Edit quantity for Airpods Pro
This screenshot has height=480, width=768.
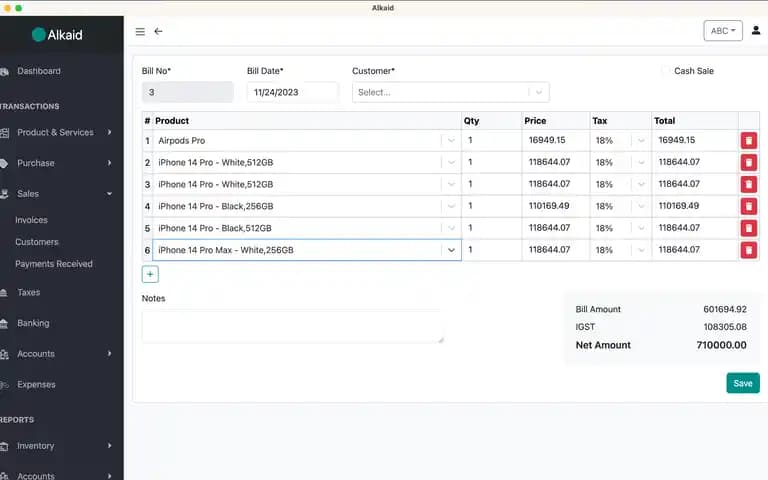pyautogui.click(x=491, y=141)
